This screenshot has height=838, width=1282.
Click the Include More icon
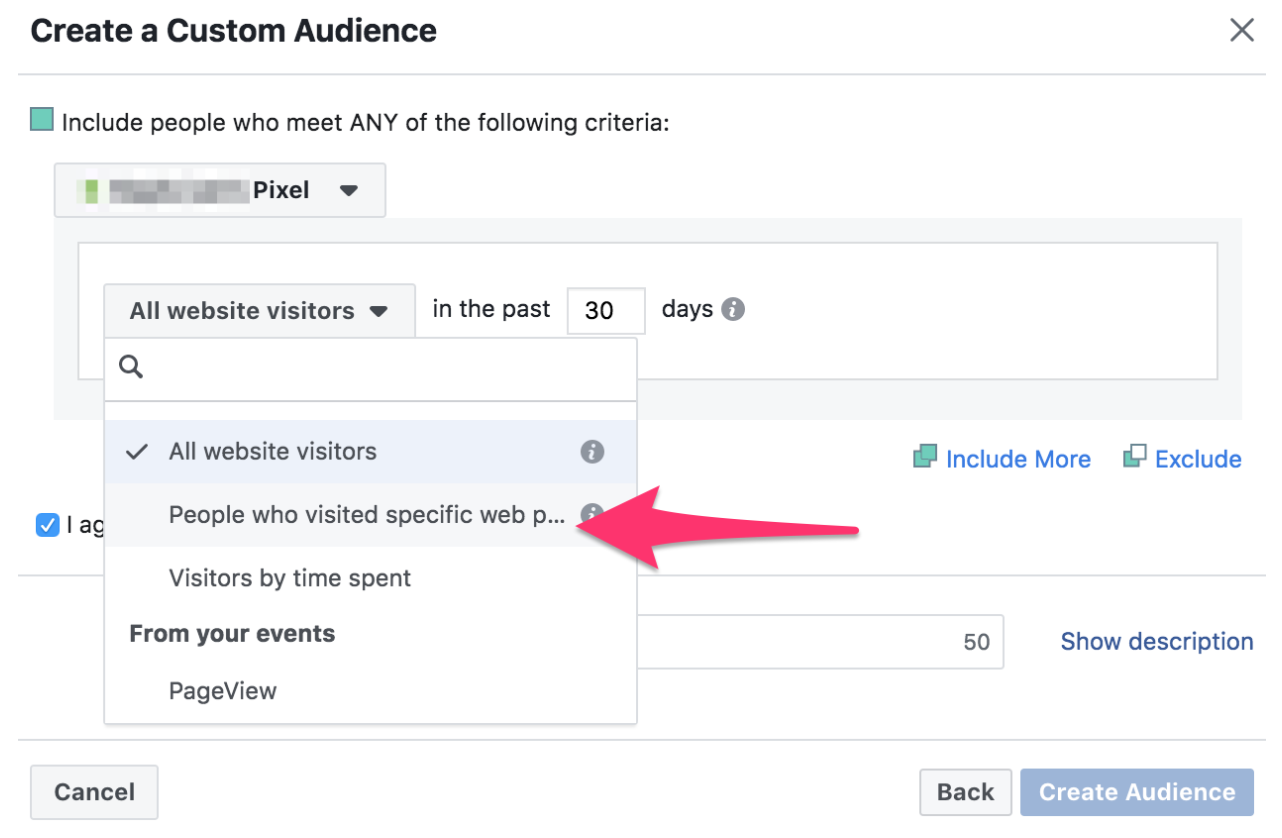click(925, 458)
